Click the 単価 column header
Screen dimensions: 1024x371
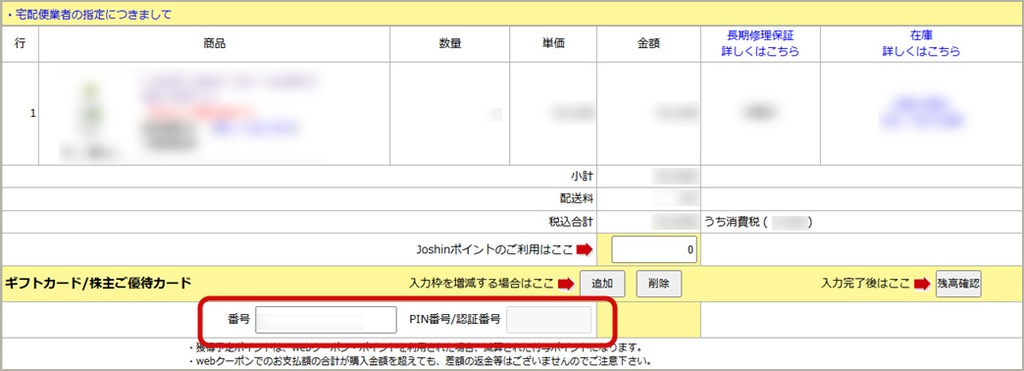coord(553,44)
